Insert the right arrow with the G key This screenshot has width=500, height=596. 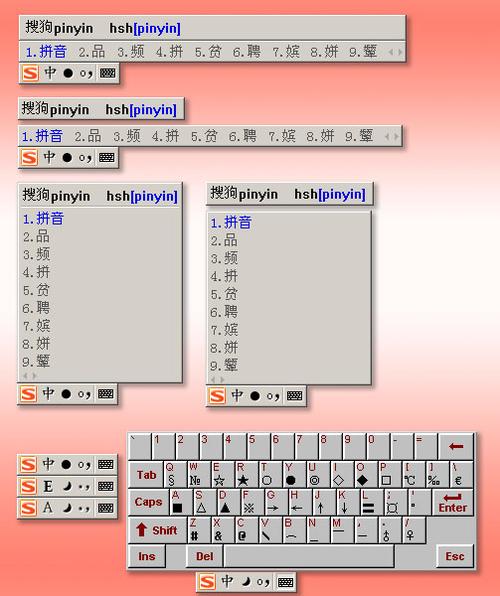point(276,502)
